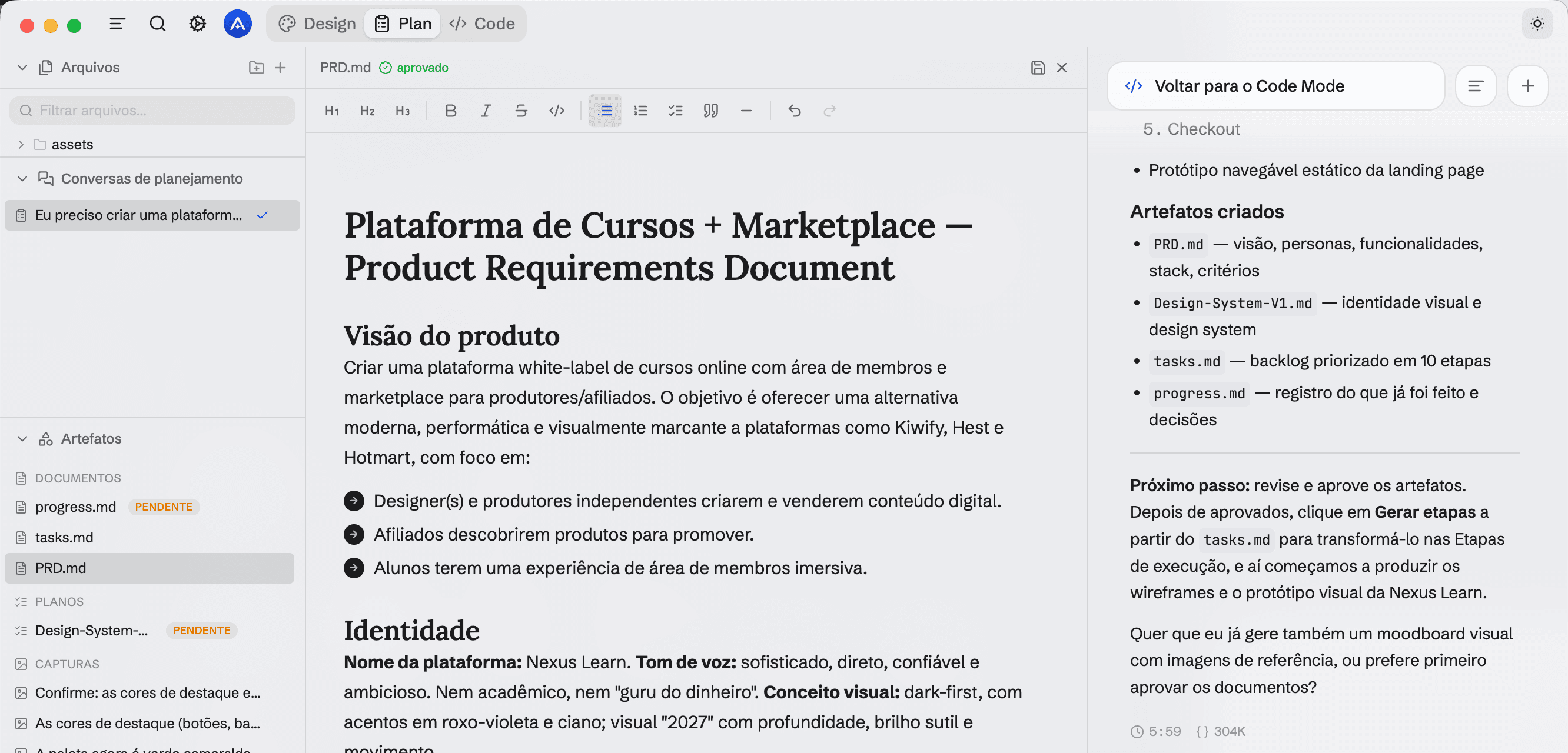1568x753 pixels.
Task: Focus the Filtrar arquivos search field
Action: tap(152, 110)
